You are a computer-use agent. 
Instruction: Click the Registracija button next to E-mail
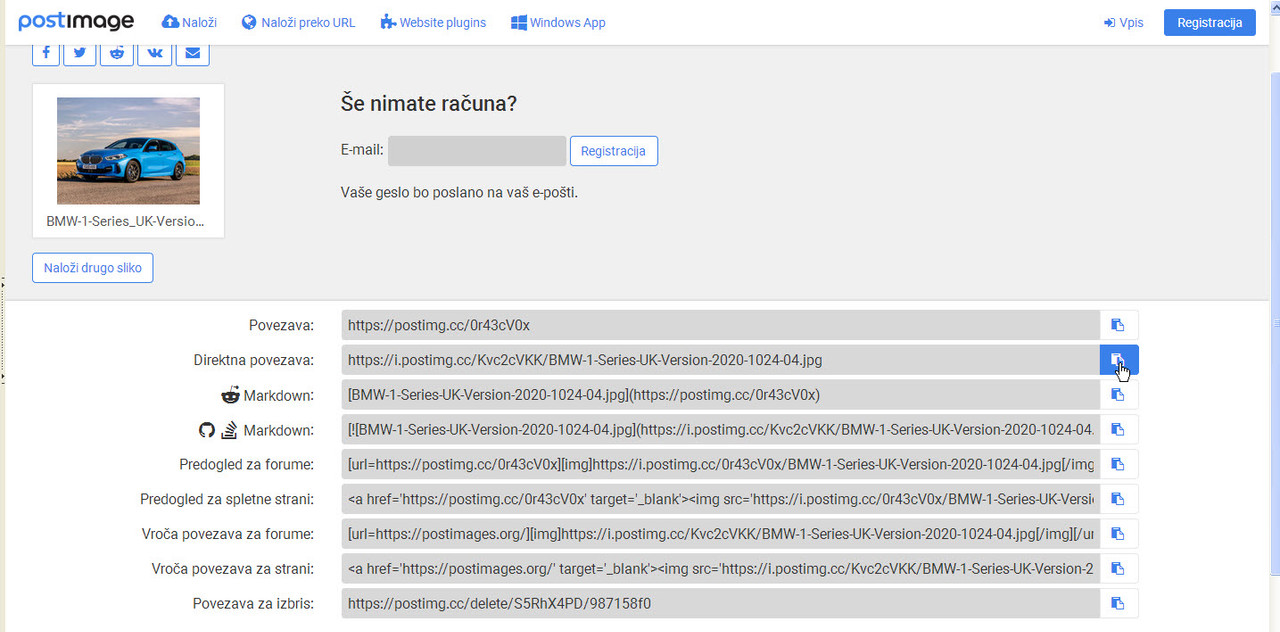(x=614, y=151)
